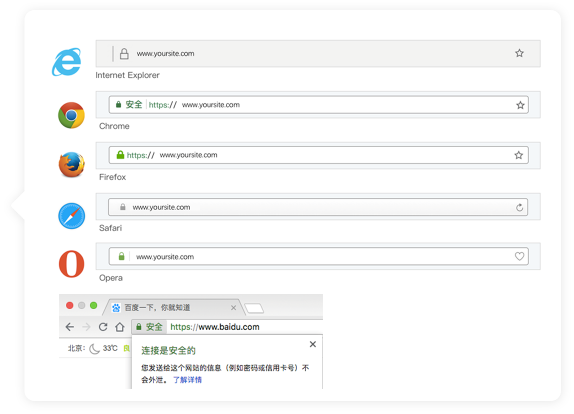Click the heart icon in Opera address bar
The height and width of the screenshot is (414, 574).
click(x=519, y=256)
